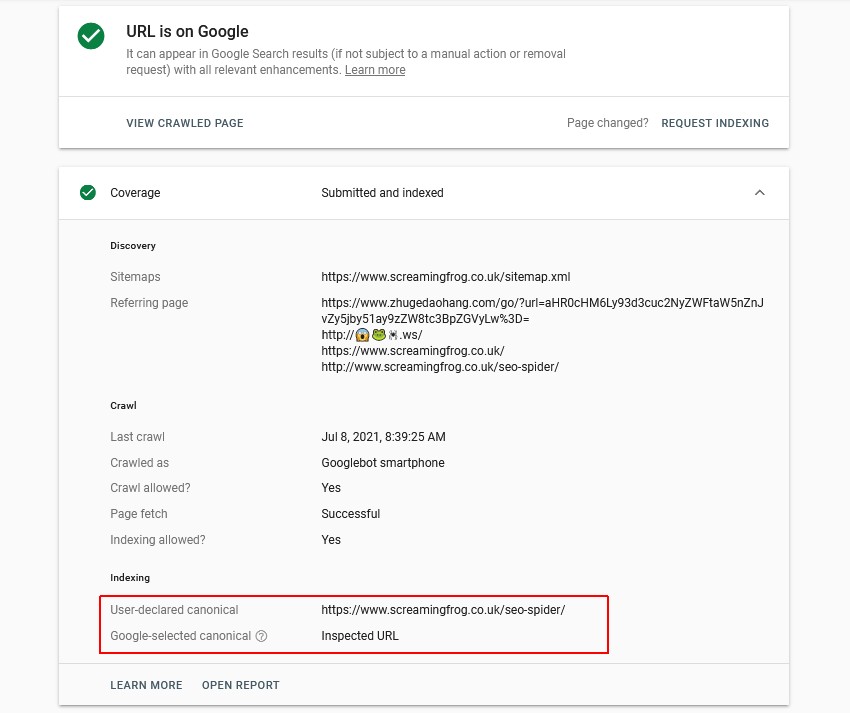Click the zhugedaohang.com referring page URL
Image resolution: width=850 pixels, height=713 pixels.
542,311
